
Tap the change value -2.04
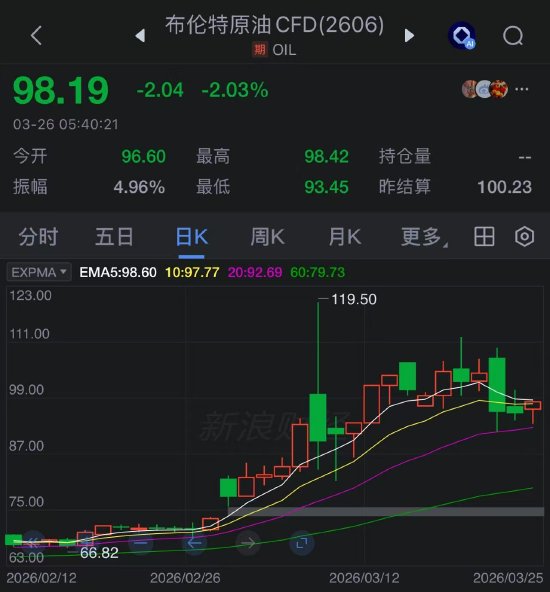[x=160, y=90]
